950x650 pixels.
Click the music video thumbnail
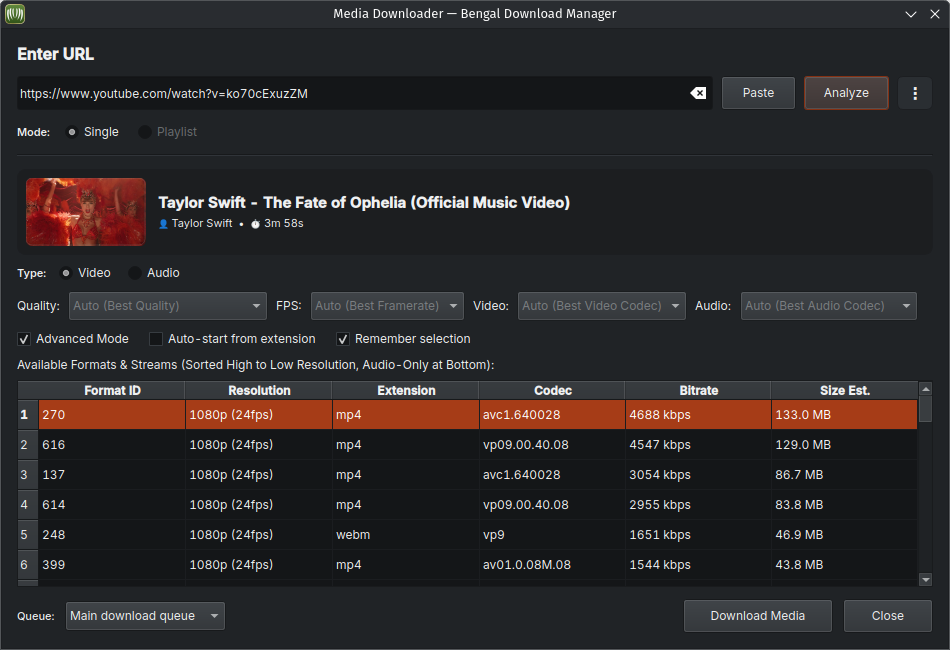(x=85, y=212)
